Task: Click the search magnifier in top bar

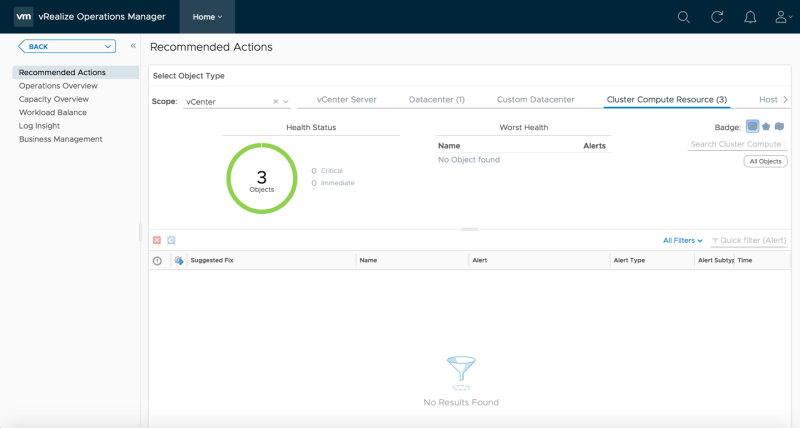Action: point(684,17)
